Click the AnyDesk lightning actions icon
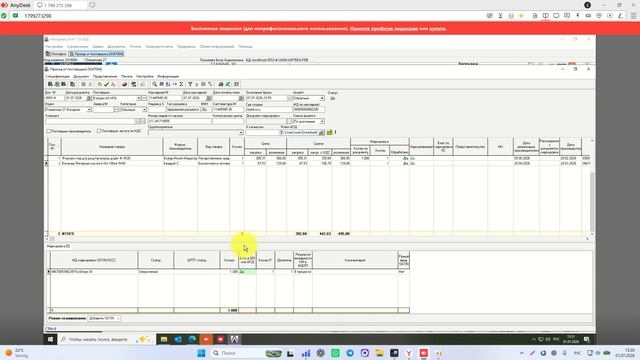The height and width of the screenshot is (360, 640). coord(578,16)
